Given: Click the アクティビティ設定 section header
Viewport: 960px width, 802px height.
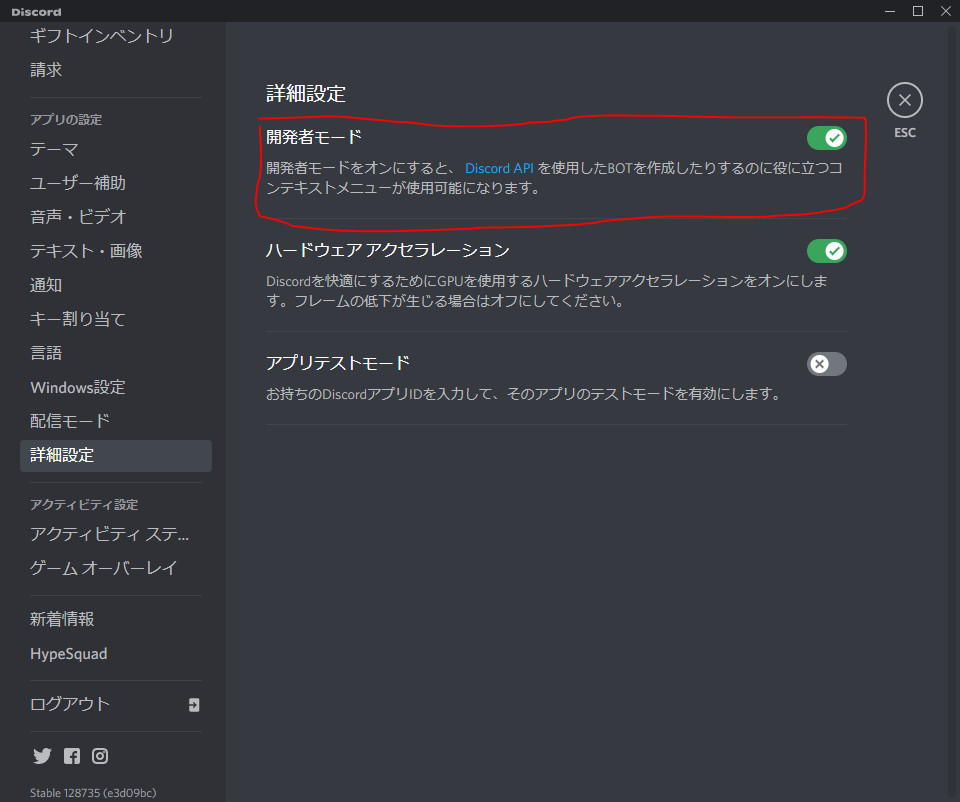Looking at the screenshot, I should pos(84,504).
